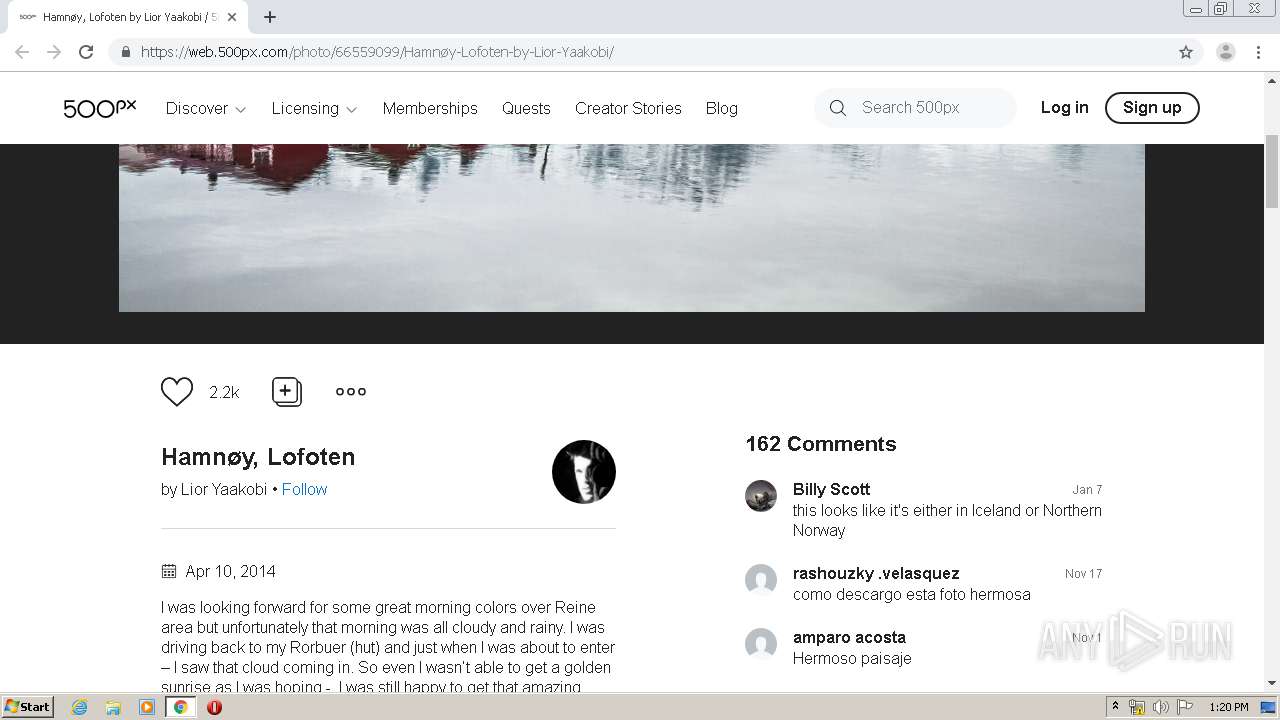Click the Chrome taskbar icon
The image size is (1280, 720).
coord(181,707)
